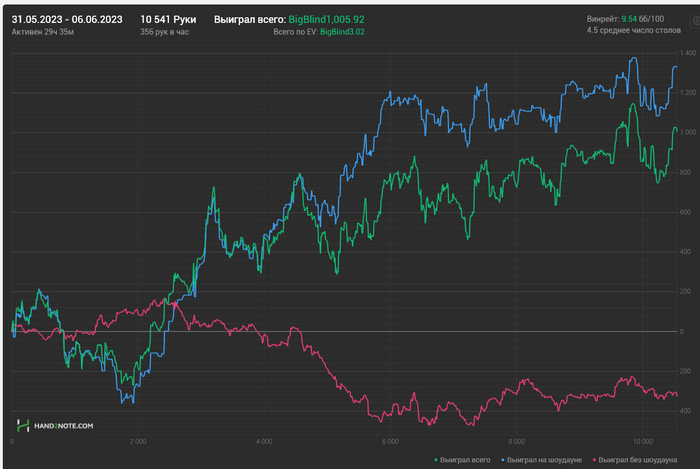The width and height of the screenshot is (700, 469).
Task: Click the 1 400 y-axis label
Action: (x=688, y=52)
